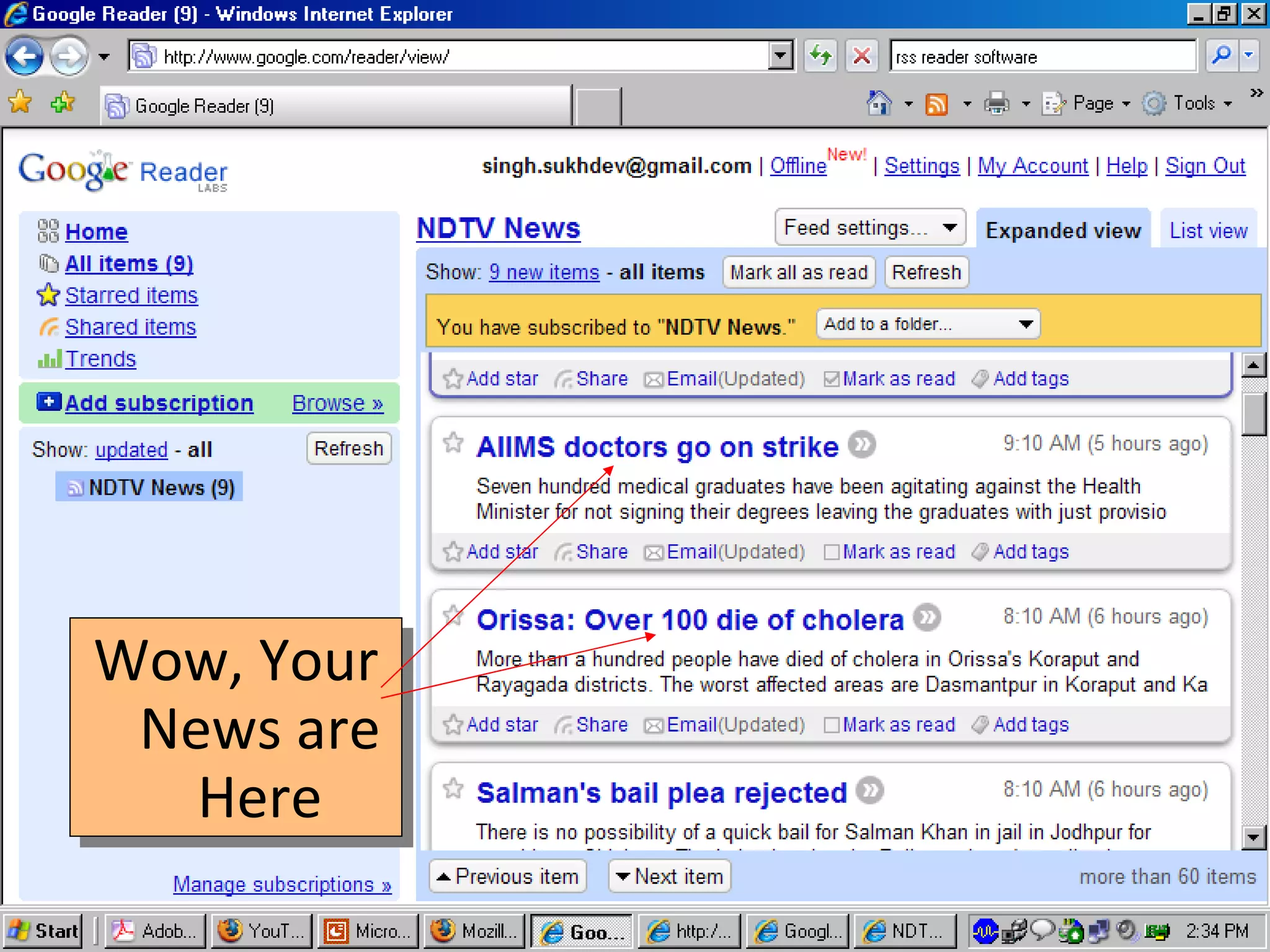Click the rss reader software search box
This screenshot has width=1270, height=952.
tap(1043, 56)
